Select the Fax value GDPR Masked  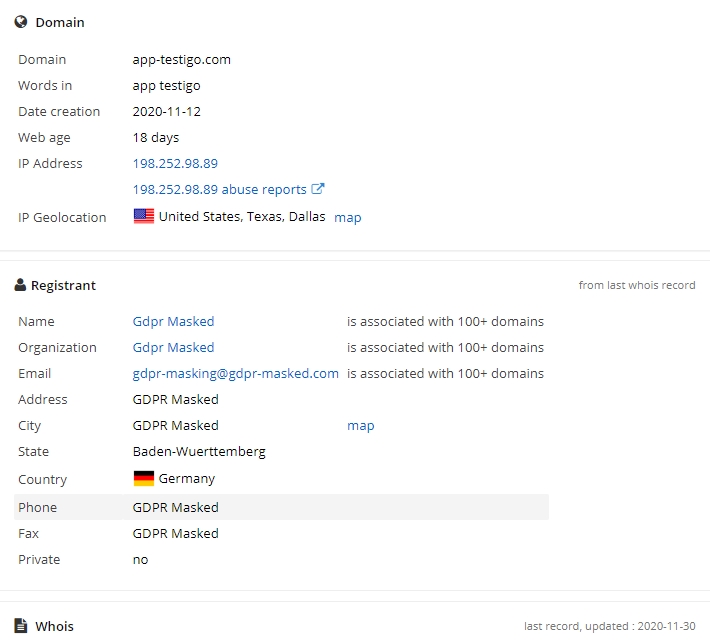point(176,533)
